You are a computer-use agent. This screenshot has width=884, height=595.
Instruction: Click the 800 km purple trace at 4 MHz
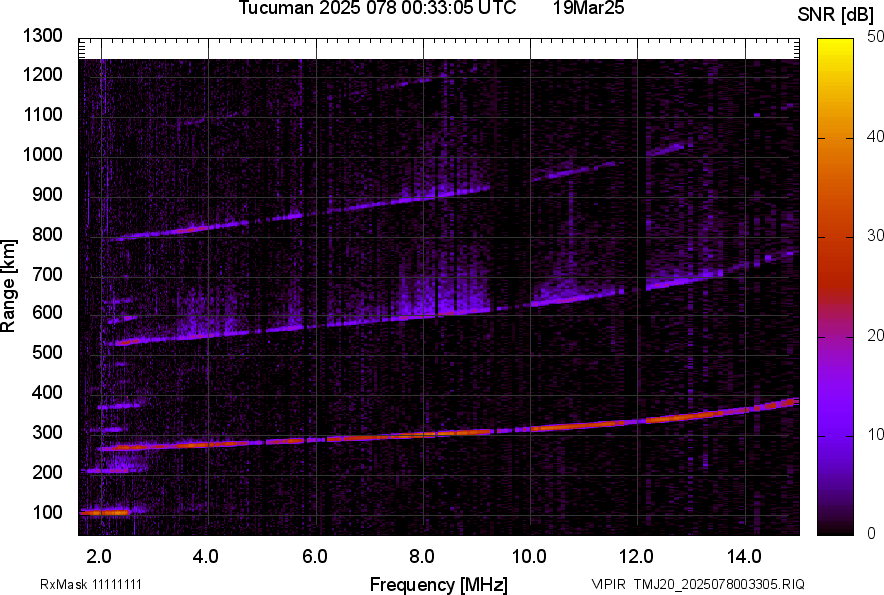pos(206,228)
